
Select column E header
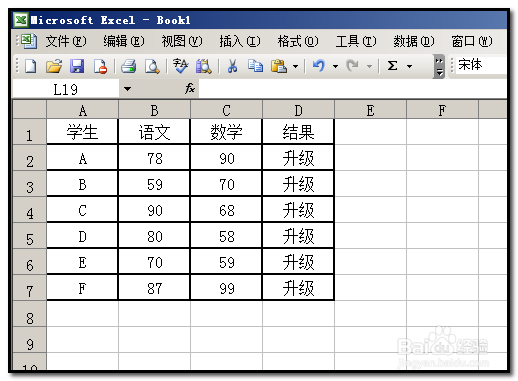pos(370,110)
